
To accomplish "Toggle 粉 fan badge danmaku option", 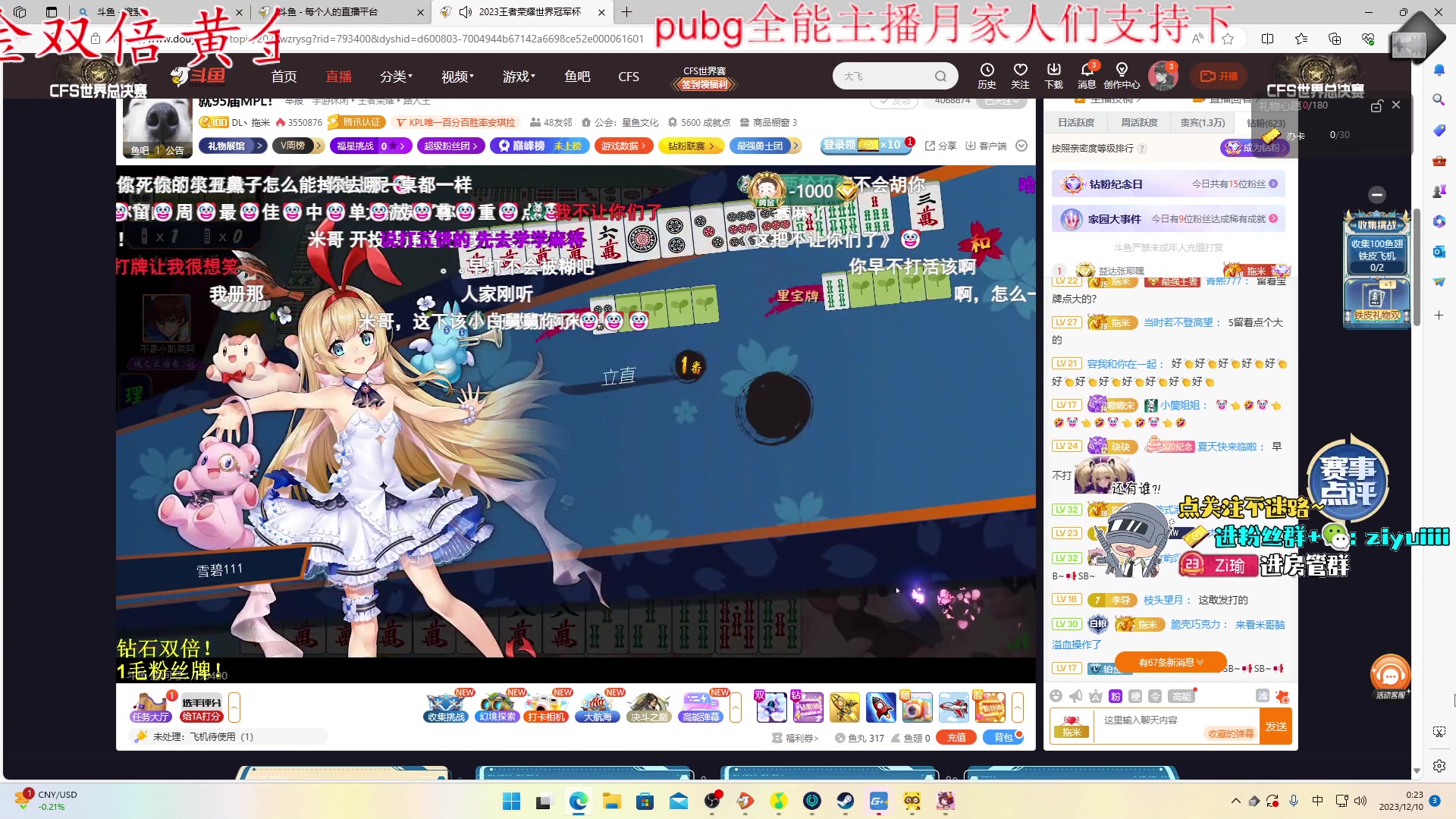I will (1115, 696).
